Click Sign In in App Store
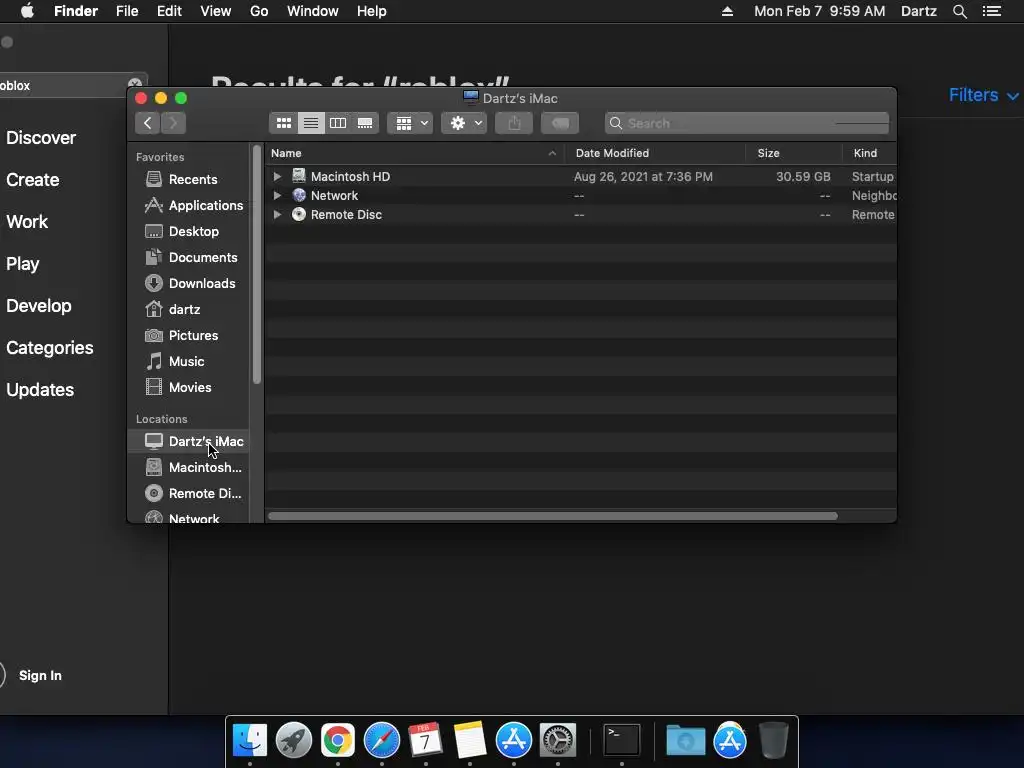1024x768 pixels. pyautogui.click(x=40, y=675)
